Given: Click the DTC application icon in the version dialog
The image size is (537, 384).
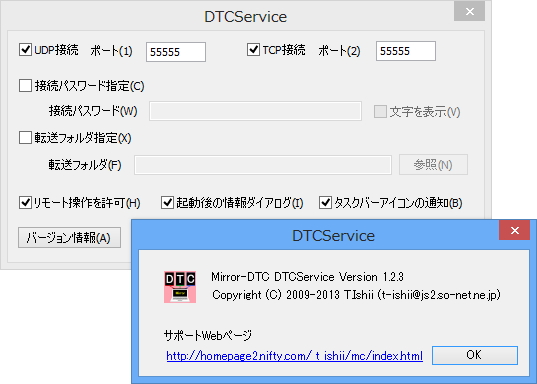Looking at the screenshot, I should [180, 287].
